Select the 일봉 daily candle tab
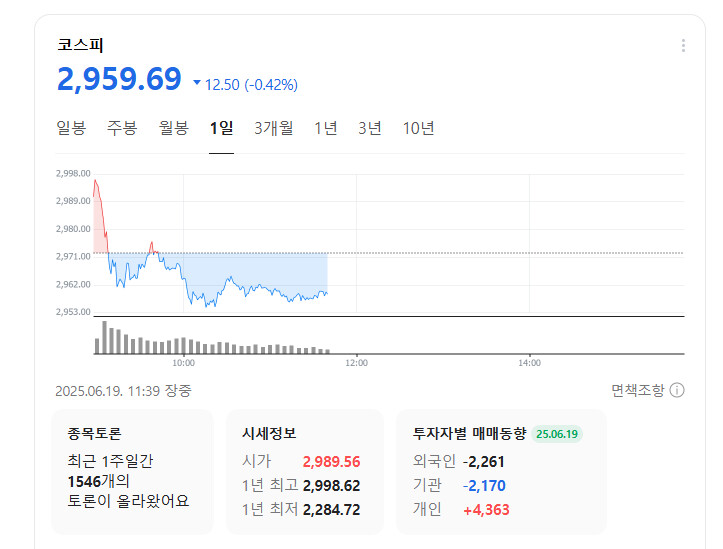The image size is (723, 549). tap(71, 128)
